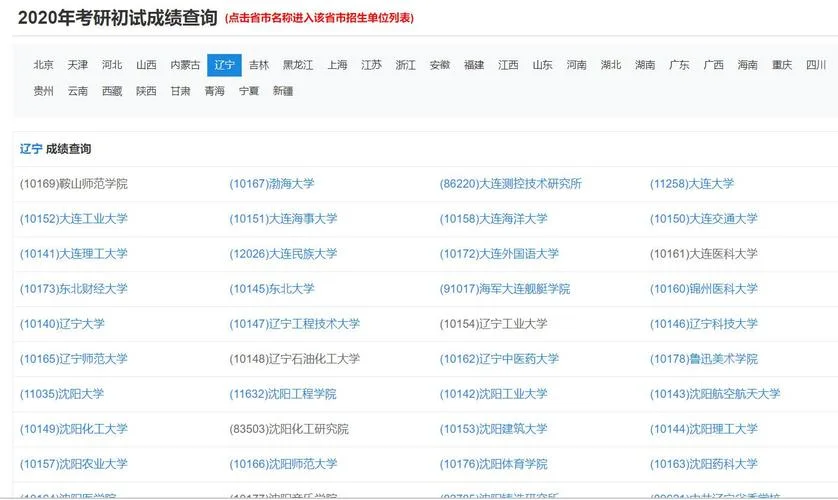Open the (10158)大连海洋大学 link
Image resolution: width=838 pixels, height=500 pixels.
[x=493, y=219]
